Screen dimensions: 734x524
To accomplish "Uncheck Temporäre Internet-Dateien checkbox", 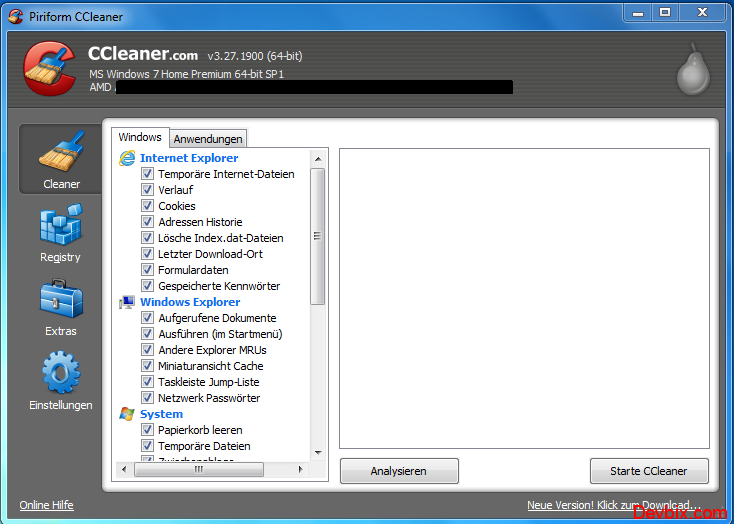I will click(147, 174).
